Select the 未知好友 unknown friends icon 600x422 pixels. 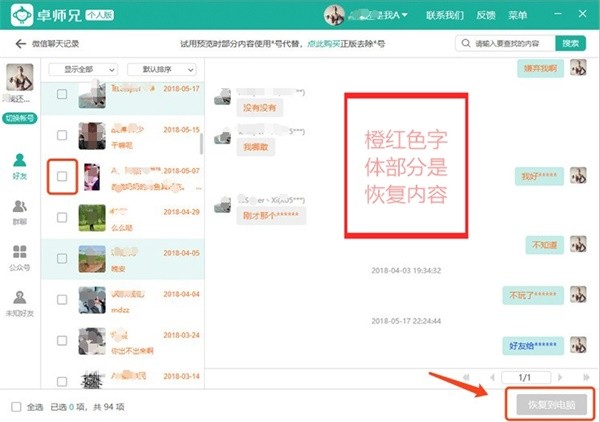click(20, 304)
